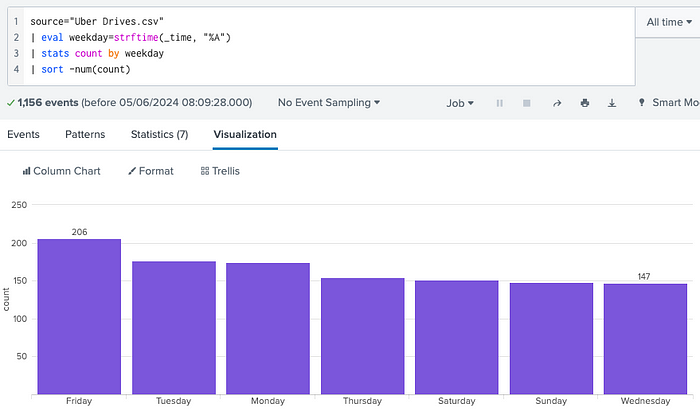Click inside the search query editor

coord(329,46)
